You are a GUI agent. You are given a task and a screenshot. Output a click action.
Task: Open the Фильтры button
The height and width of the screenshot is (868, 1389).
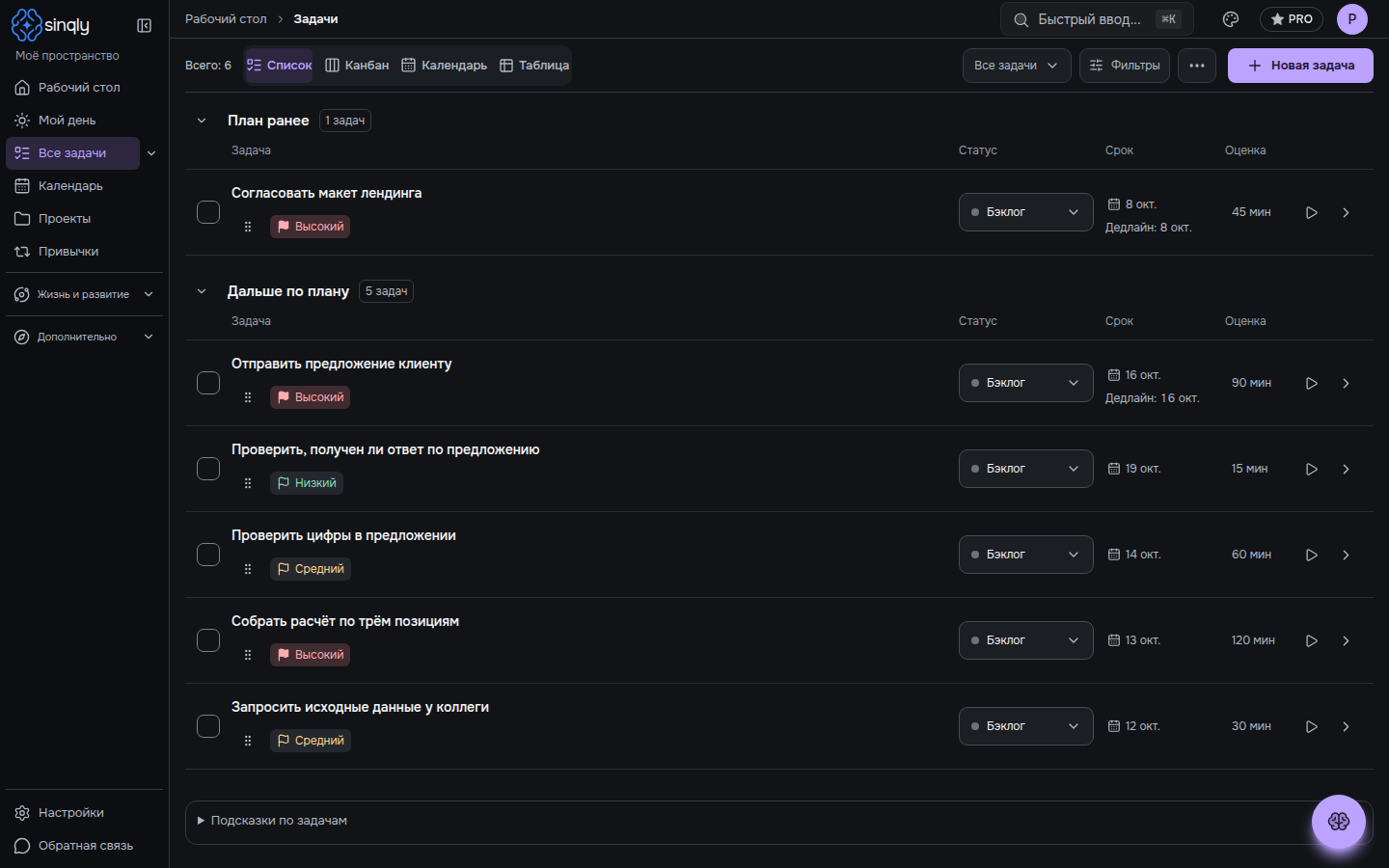[1125, 66]
